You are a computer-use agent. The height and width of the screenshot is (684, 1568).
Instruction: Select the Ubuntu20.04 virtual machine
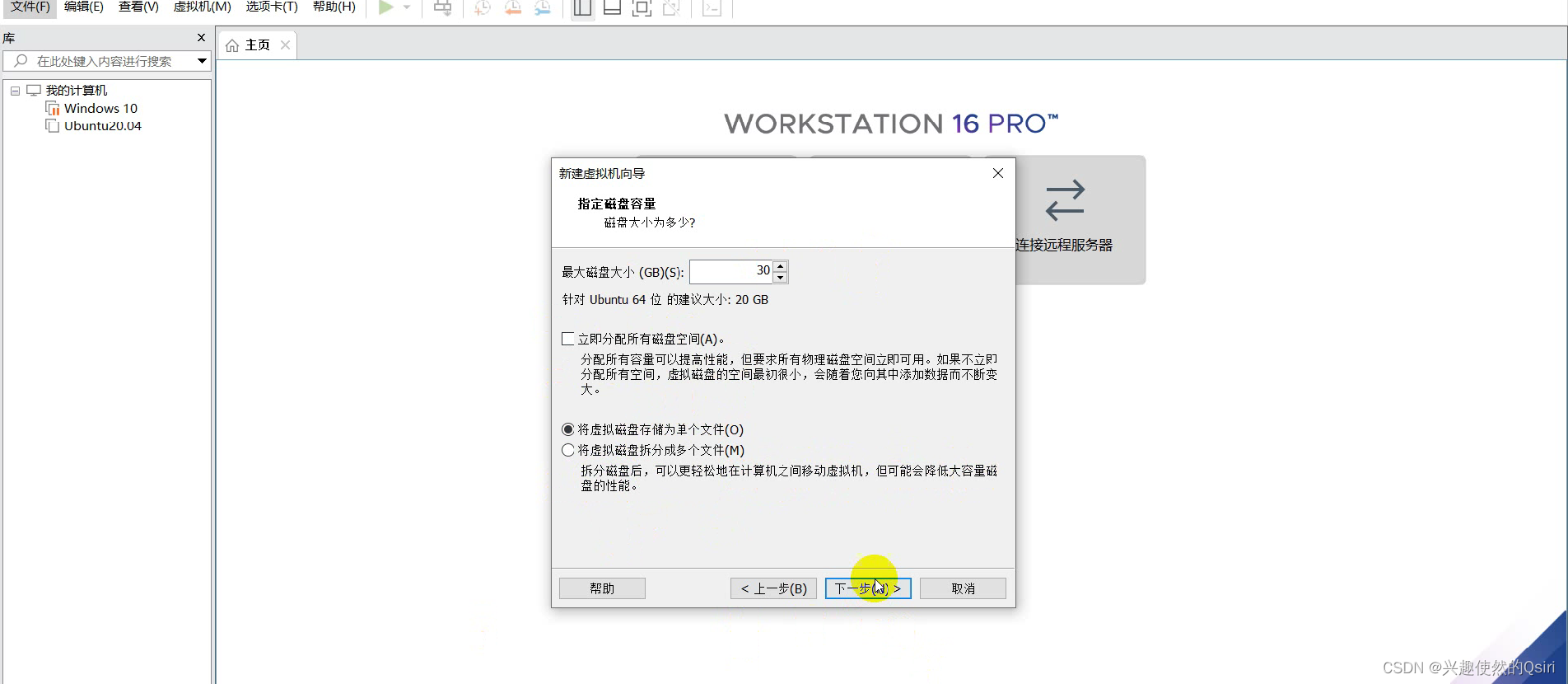(103, 126)
